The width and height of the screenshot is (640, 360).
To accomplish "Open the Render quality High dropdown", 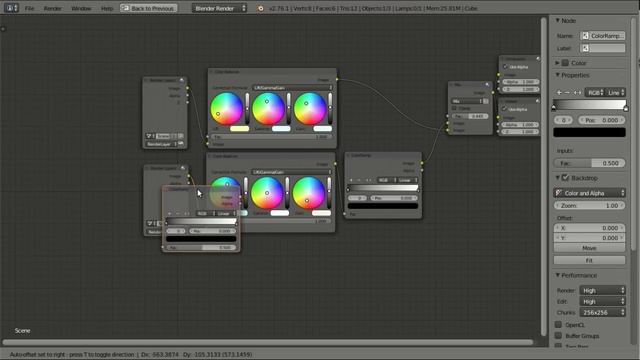I will coord(602,290).
